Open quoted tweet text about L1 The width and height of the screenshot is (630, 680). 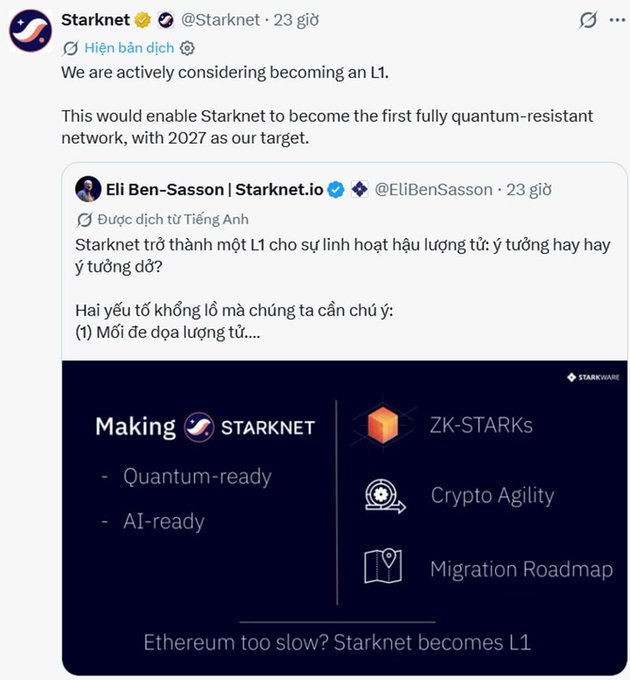[343, 288]
